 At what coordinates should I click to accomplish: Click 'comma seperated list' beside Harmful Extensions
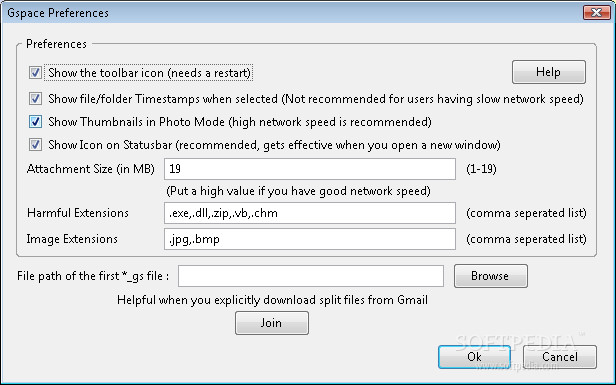coord(526,213)
